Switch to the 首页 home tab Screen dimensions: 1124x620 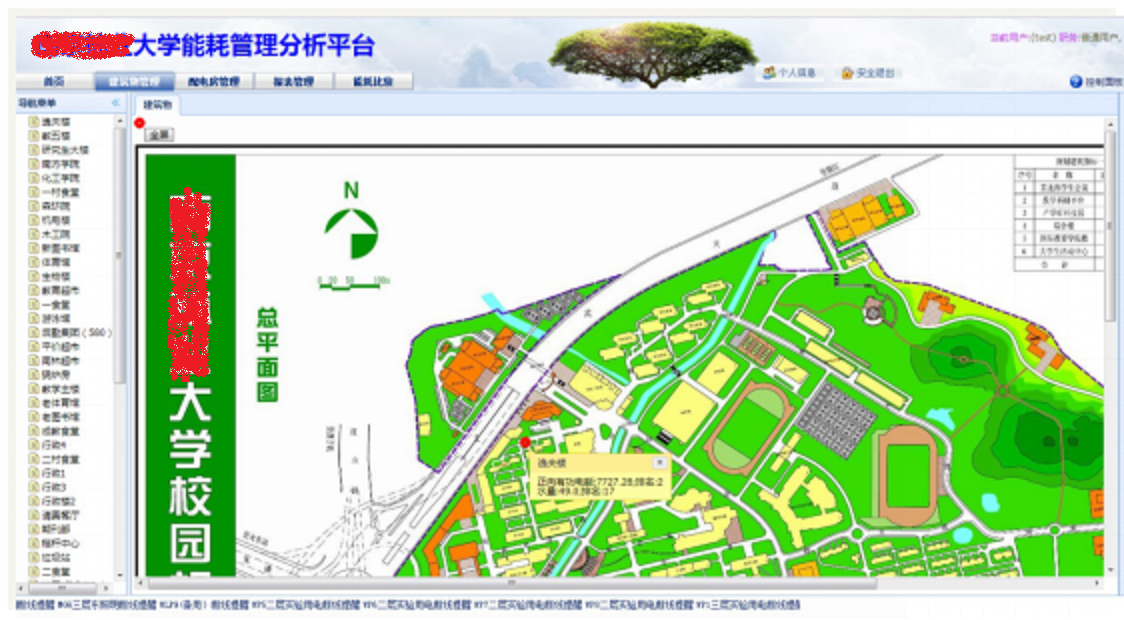tap(54, 82)
